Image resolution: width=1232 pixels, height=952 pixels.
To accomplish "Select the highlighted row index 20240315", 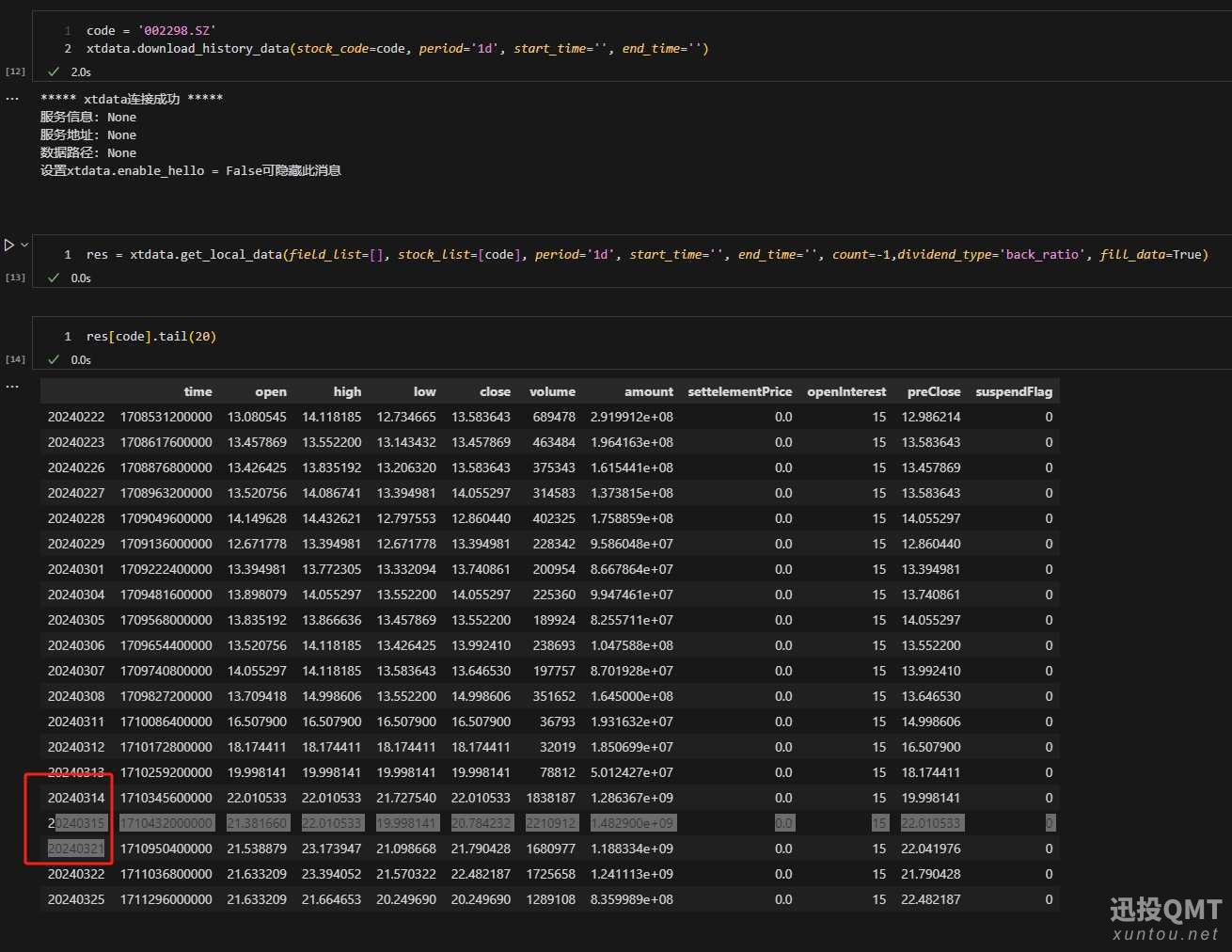I will pos(76,823).
